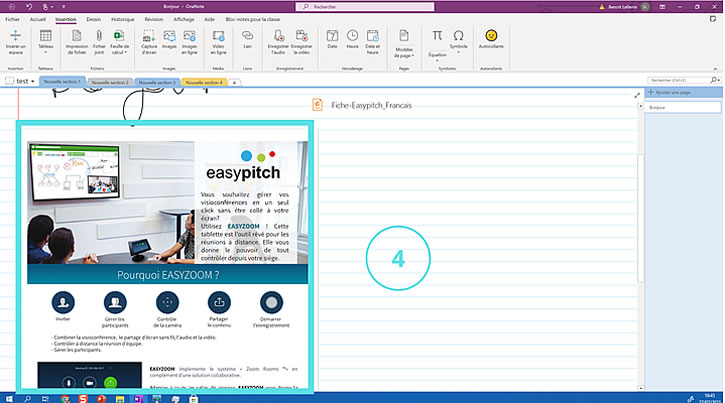The height and width of the screenshot is (403, 725).
Task: Add a new section with plus tab
Action: tap(234, 83)
